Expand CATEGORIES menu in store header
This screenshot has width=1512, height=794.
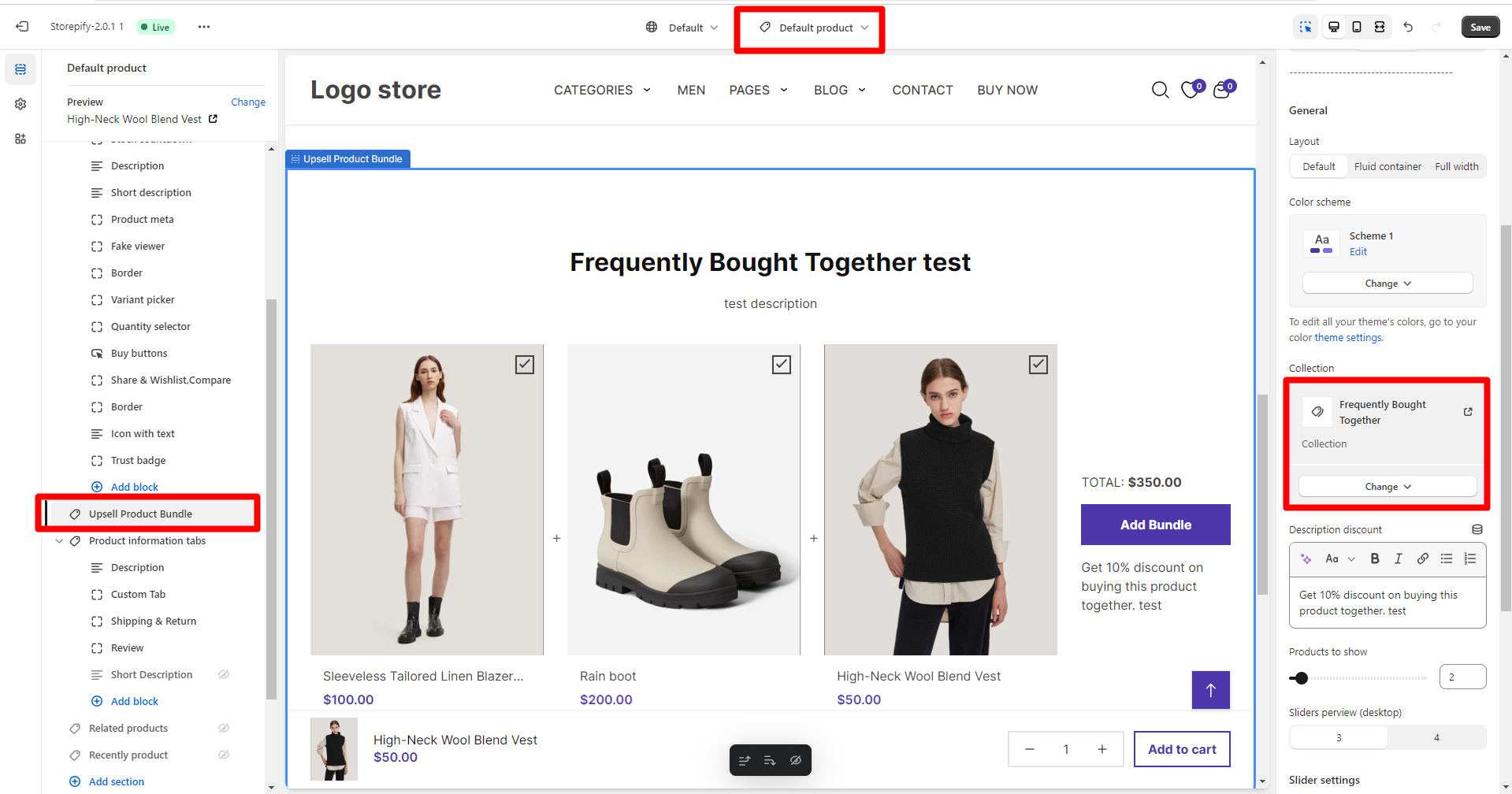click(x=602, y=91)
